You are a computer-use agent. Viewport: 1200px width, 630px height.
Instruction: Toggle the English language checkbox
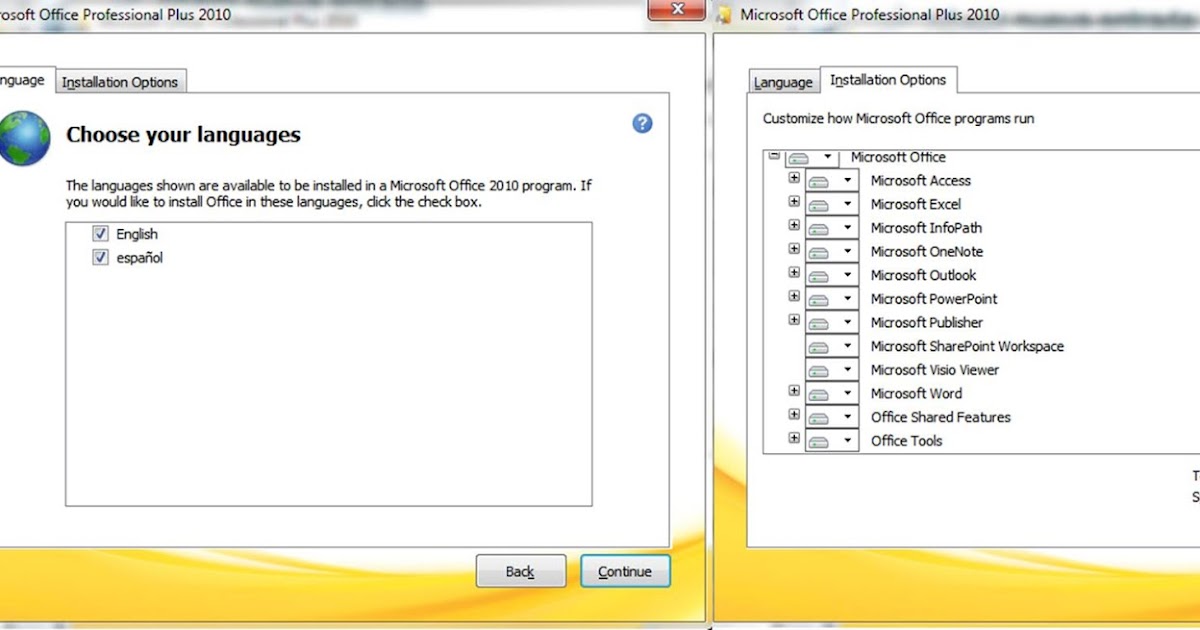(100, 233)
